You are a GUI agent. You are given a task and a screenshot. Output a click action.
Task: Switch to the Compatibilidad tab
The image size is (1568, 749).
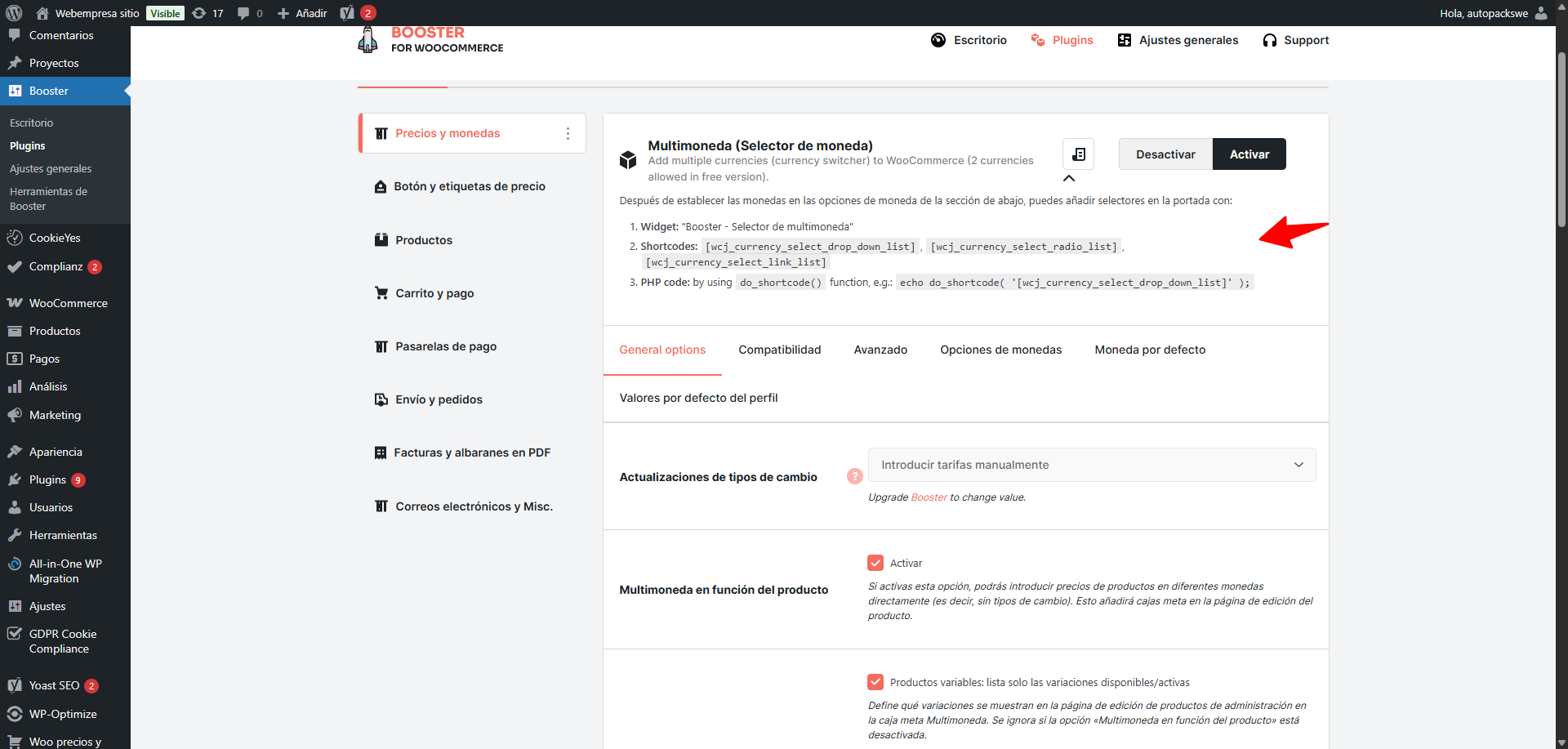point(779,350)
